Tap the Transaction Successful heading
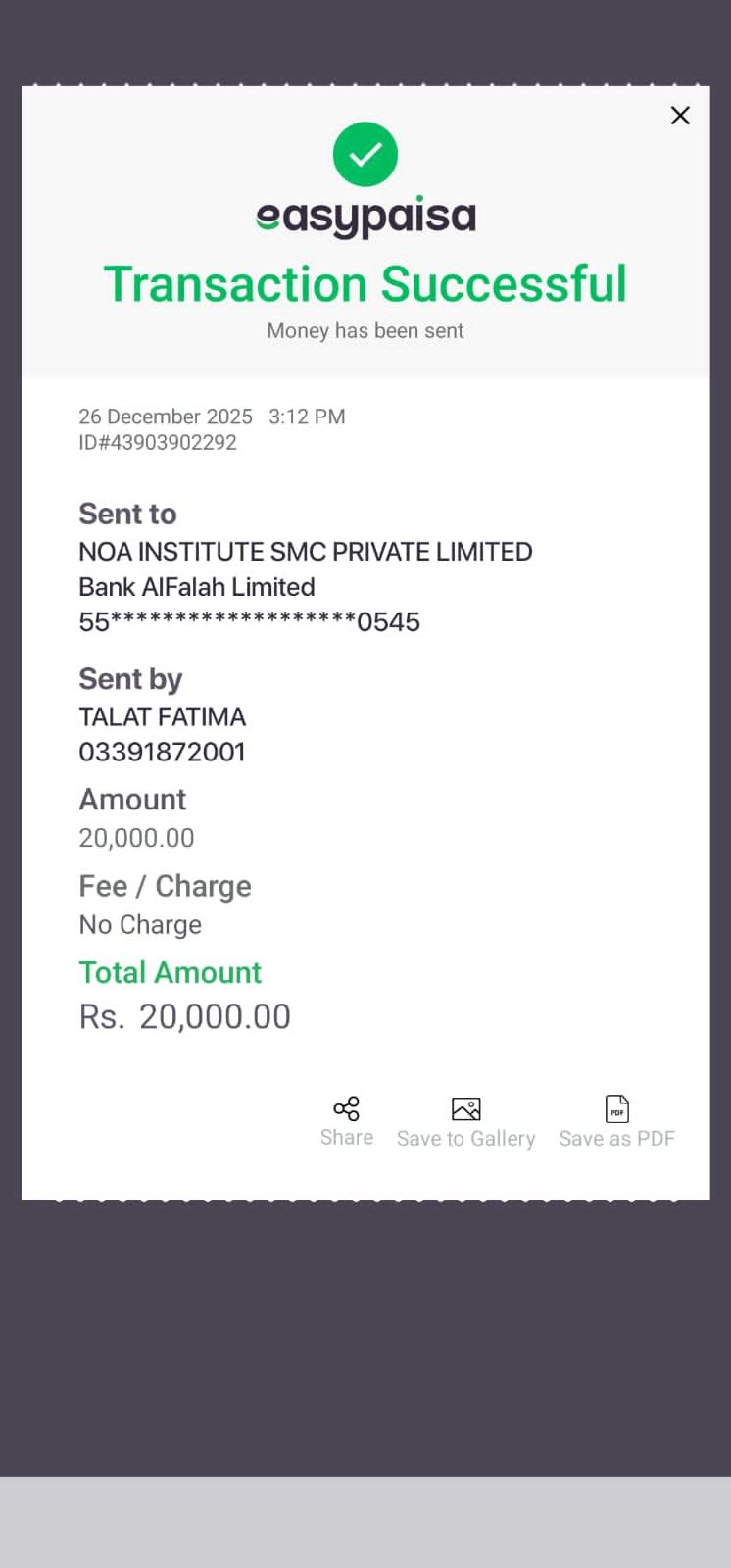 click(365, 284)
